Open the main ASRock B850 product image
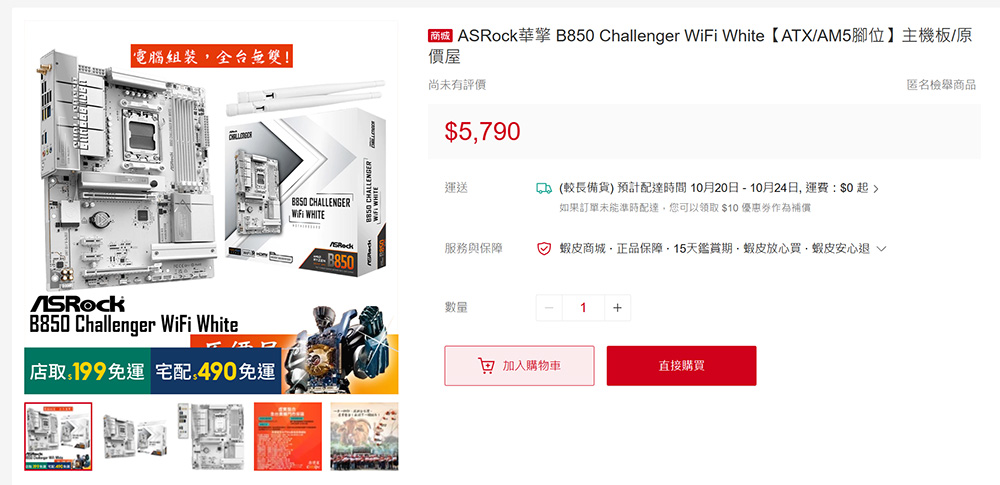The image size is (1000, 485). [x=211, y=207]
